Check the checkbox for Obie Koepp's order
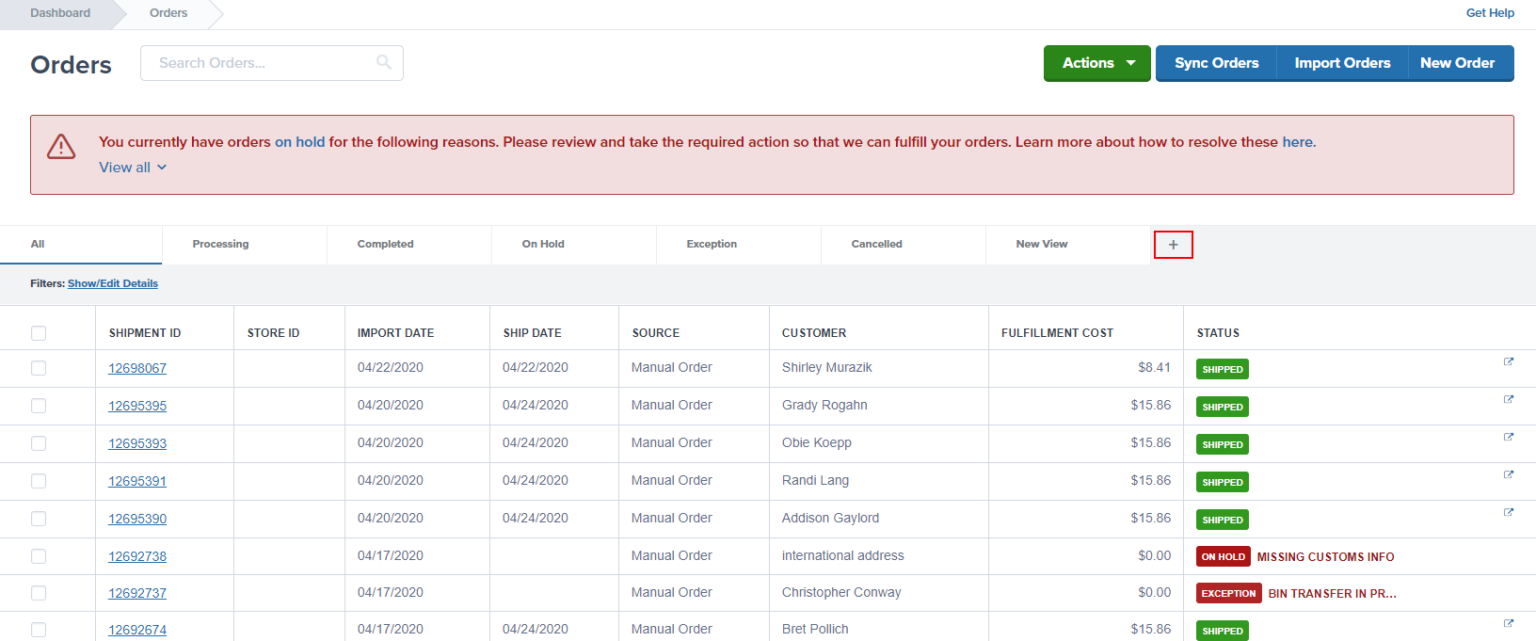The width and height of the screenshot is (1536, 641). coord(37,443)
